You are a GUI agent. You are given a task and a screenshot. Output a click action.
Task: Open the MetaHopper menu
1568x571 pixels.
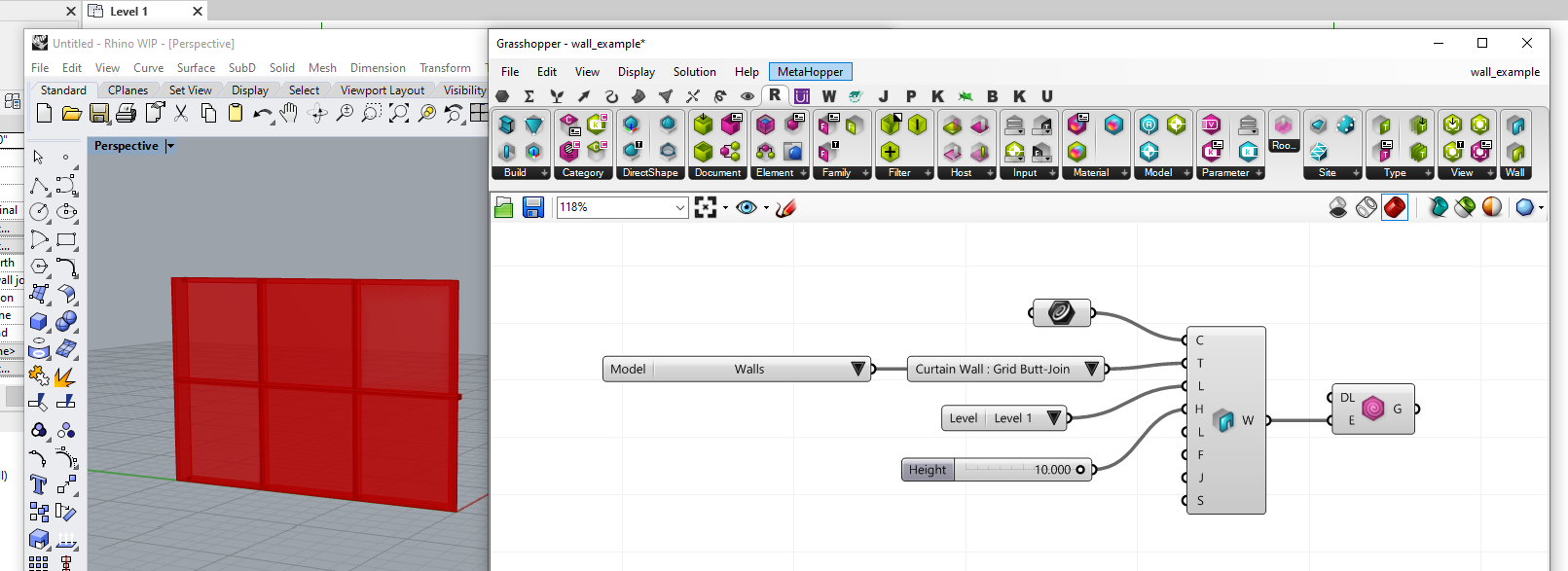(810, 72)
